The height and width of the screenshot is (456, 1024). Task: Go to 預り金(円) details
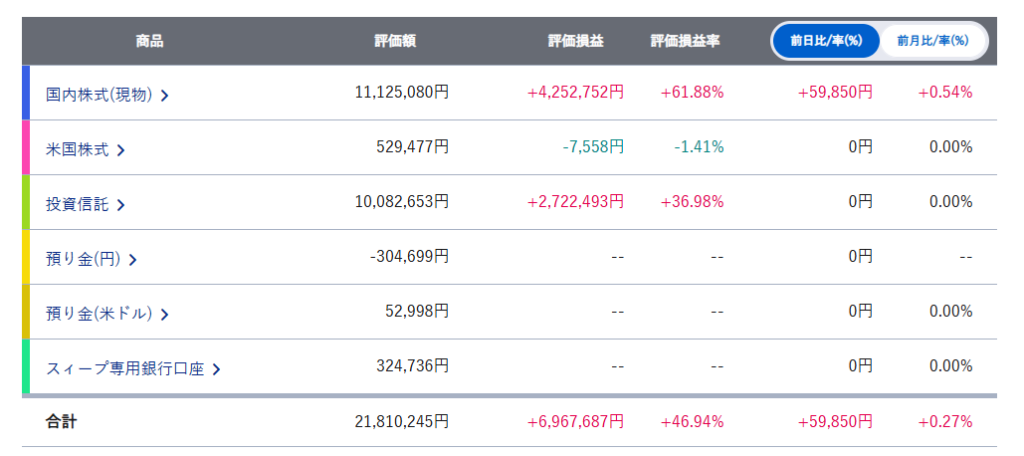click(84, 260)
